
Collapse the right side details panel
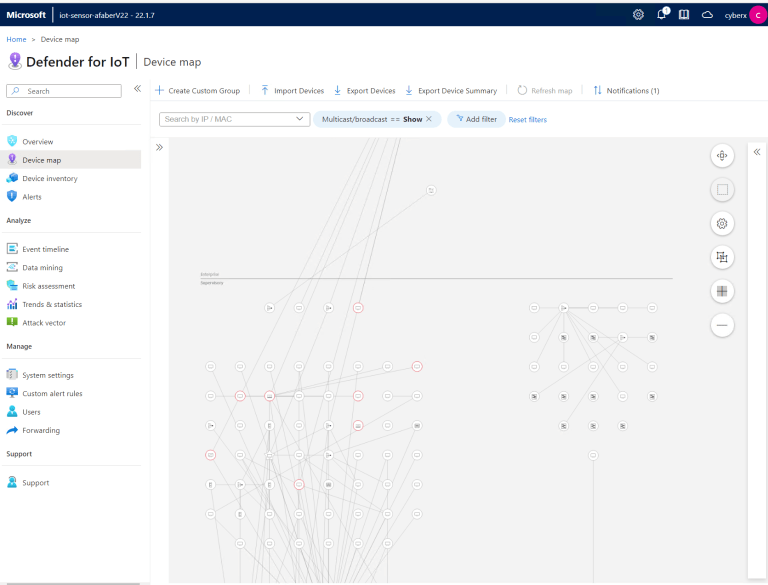click(756, 152)
